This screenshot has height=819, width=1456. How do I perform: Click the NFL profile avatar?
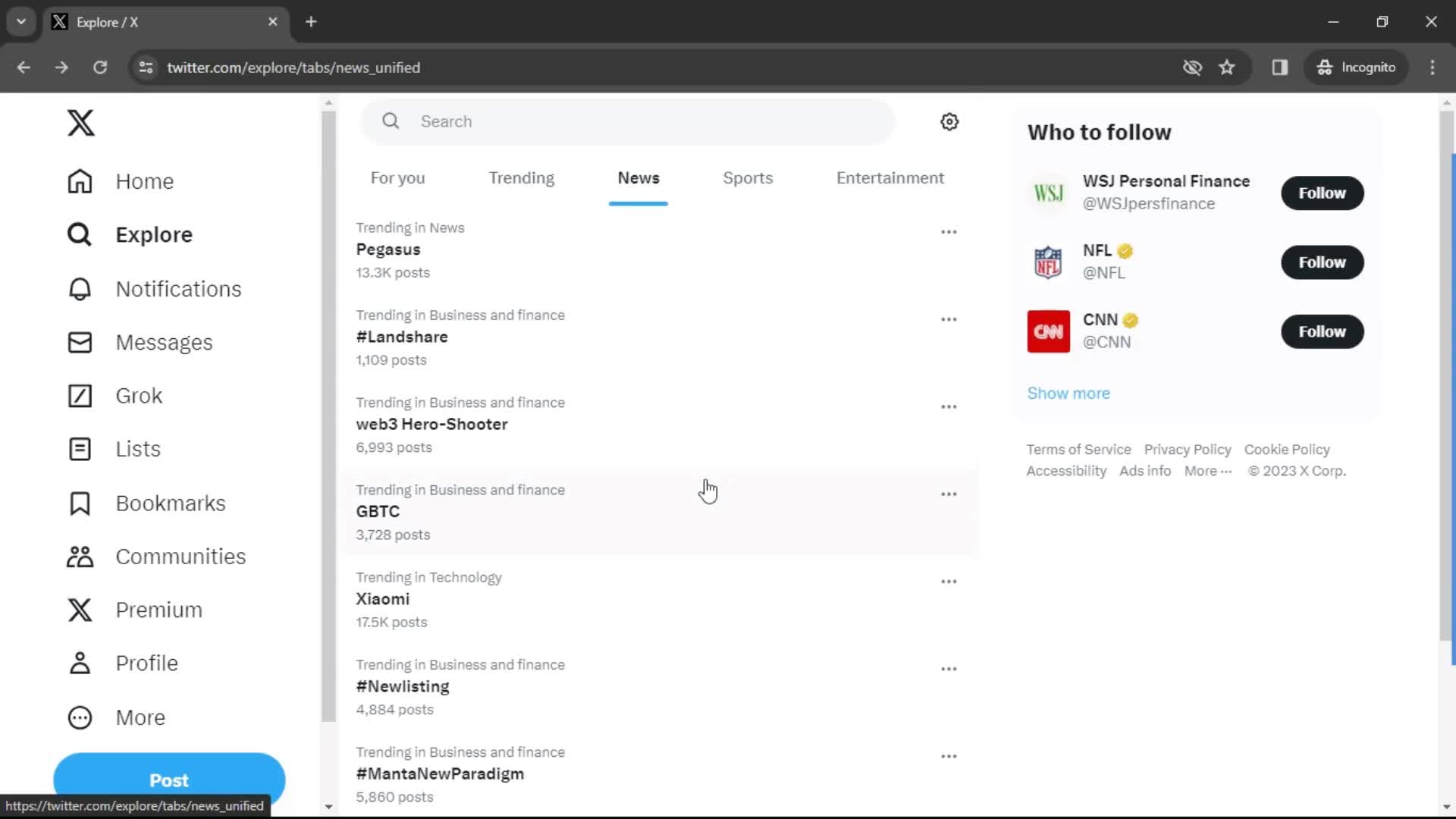(1049, 262)
